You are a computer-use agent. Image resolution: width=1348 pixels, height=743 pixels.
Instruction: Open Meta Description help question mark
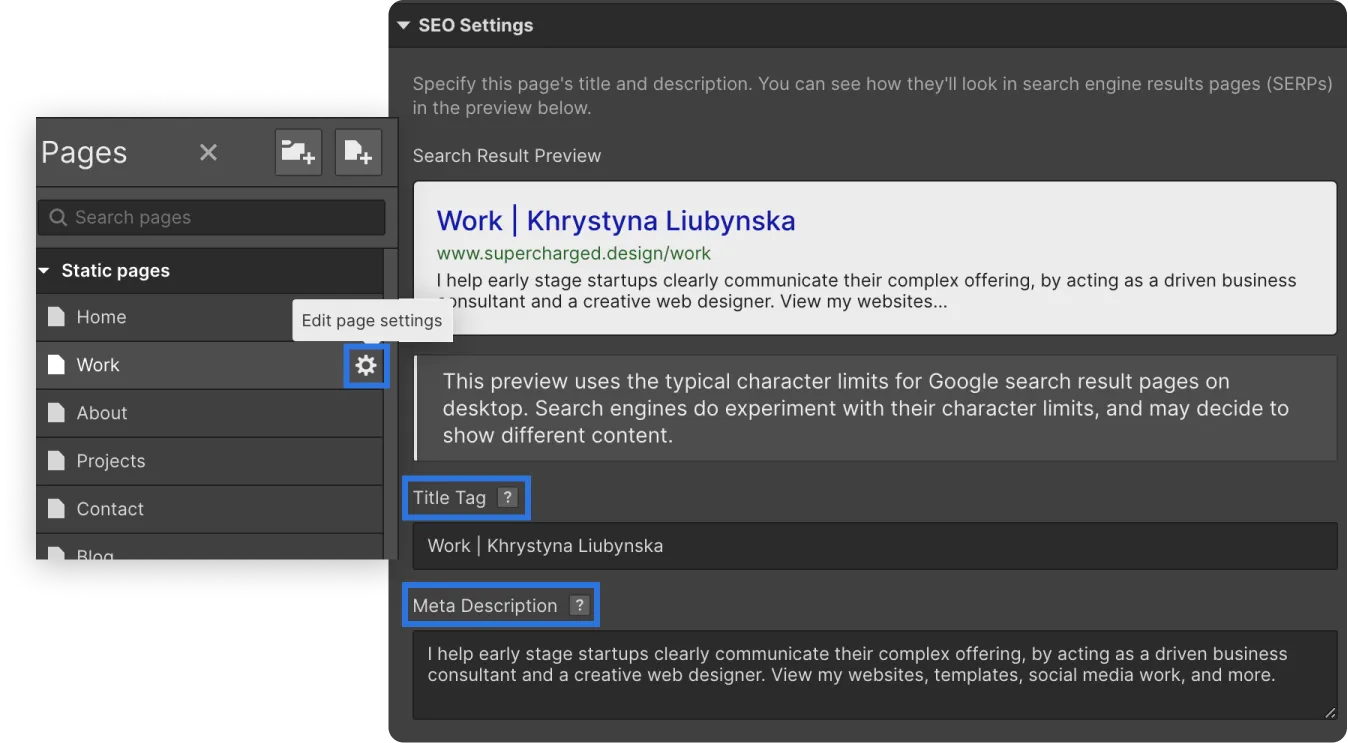click(x=579, y=605)
